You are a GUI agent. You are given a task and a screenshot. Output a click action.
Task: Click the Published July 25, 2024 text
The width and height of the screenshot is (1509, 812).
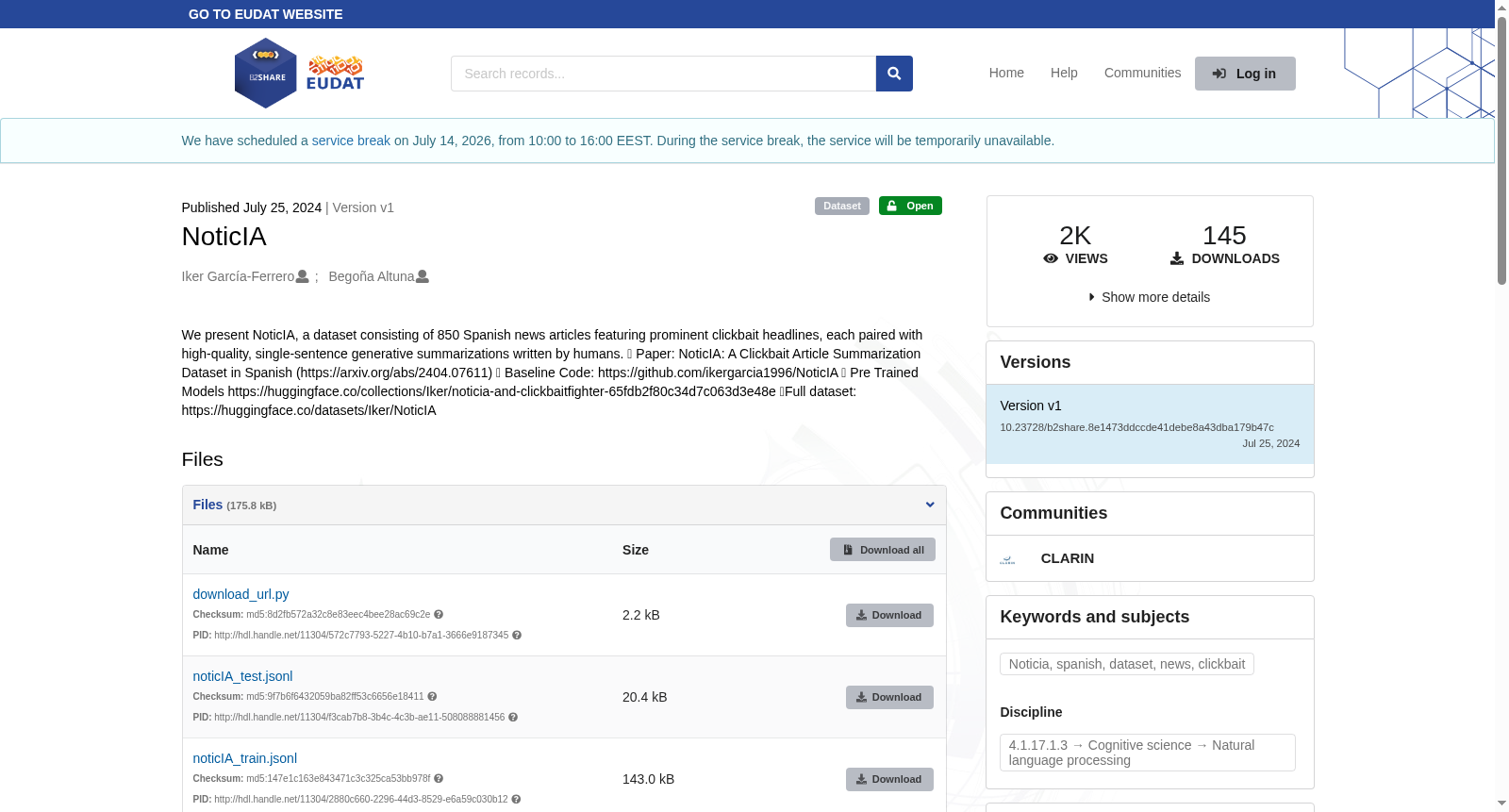252,207
